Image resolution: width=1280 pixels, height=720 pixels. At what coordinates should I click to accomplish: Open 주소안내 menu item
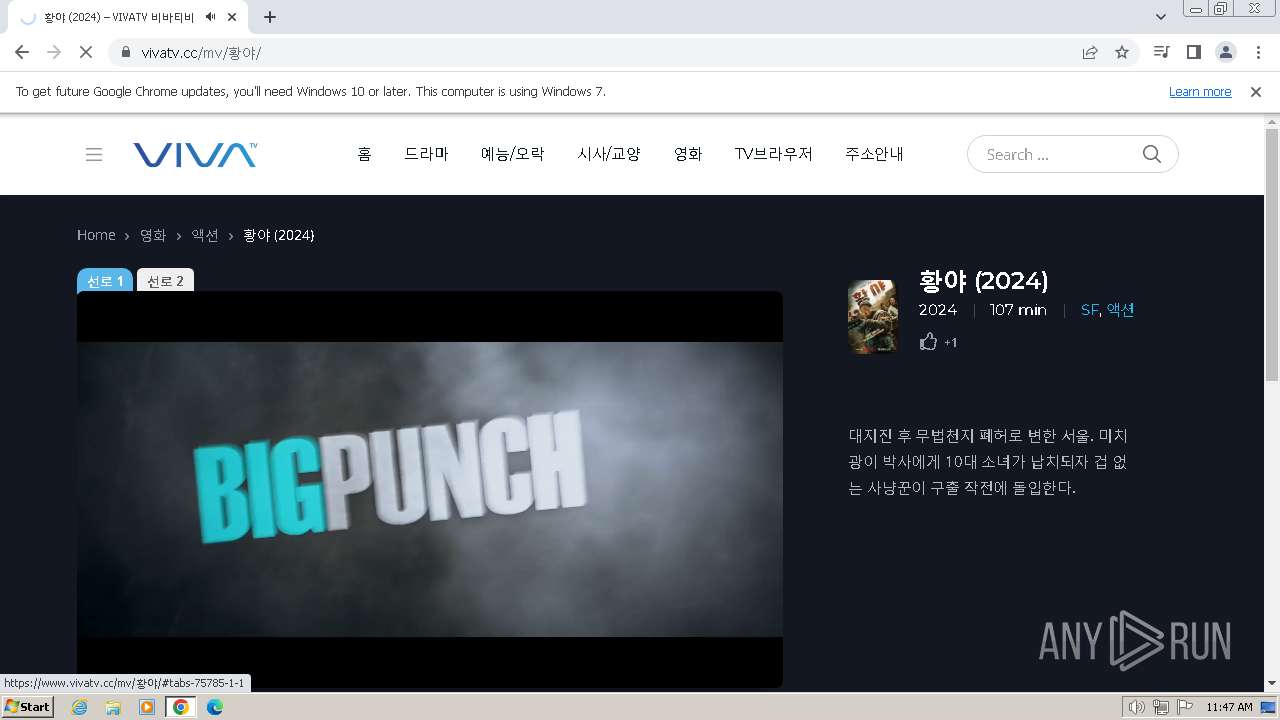point(874,154)
